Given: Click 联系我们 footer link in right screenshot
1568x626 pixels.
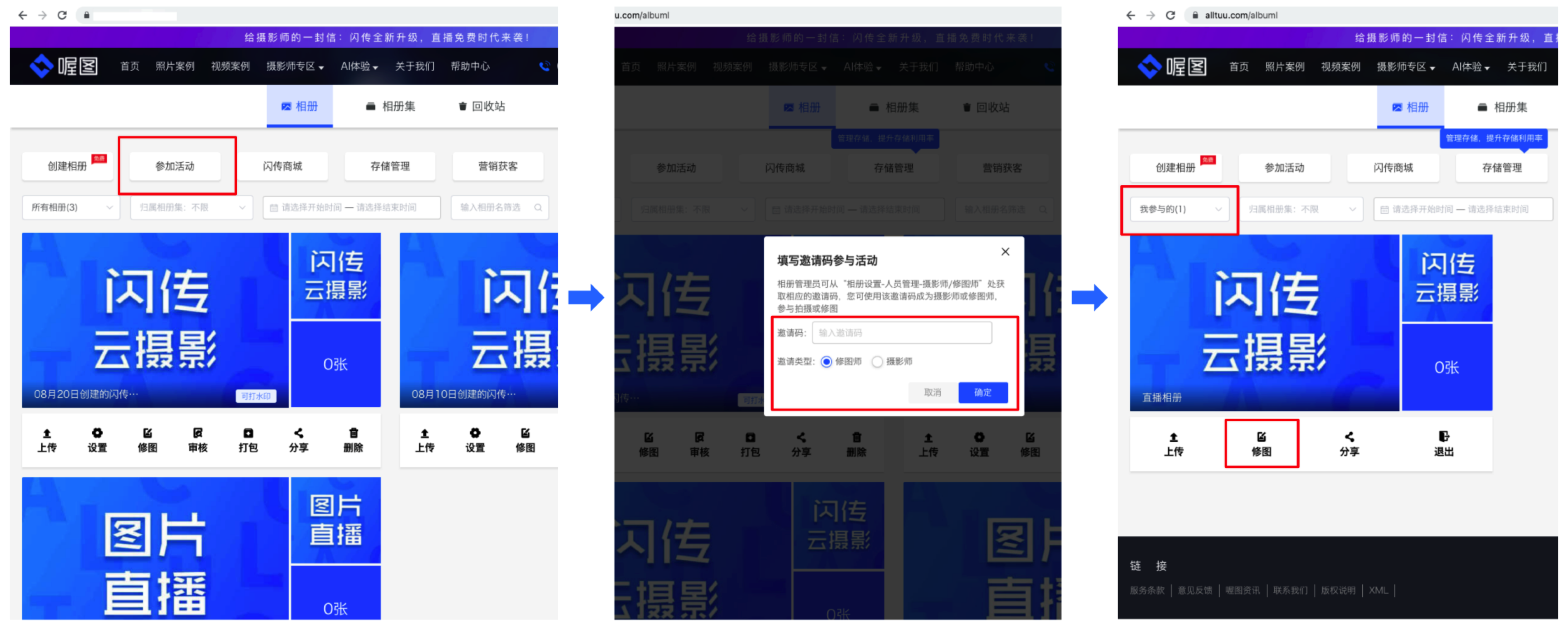Looking at the screenshot, I should point(1291,591).
